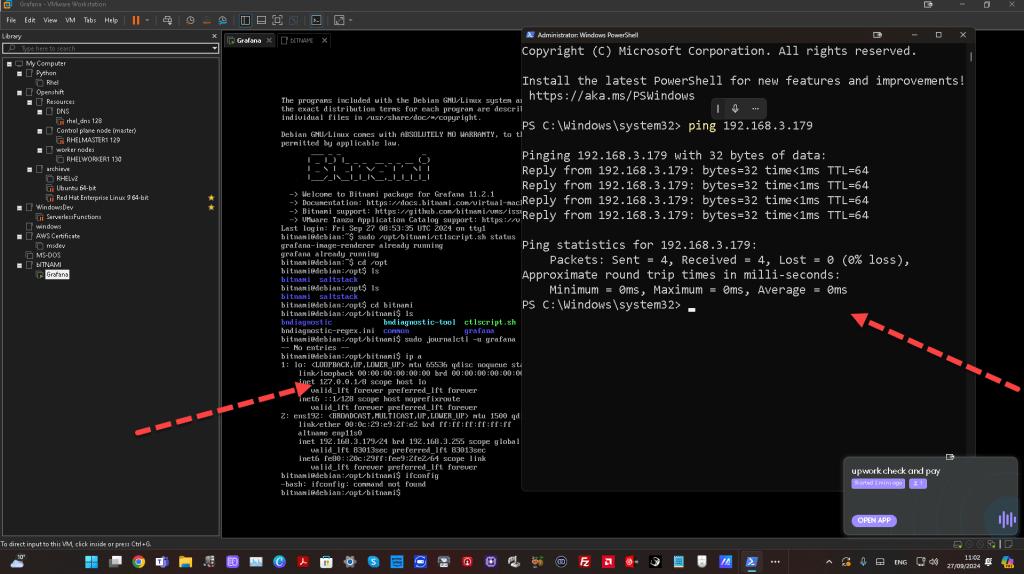Click the OPEN APP button

[x=874, y=520]
